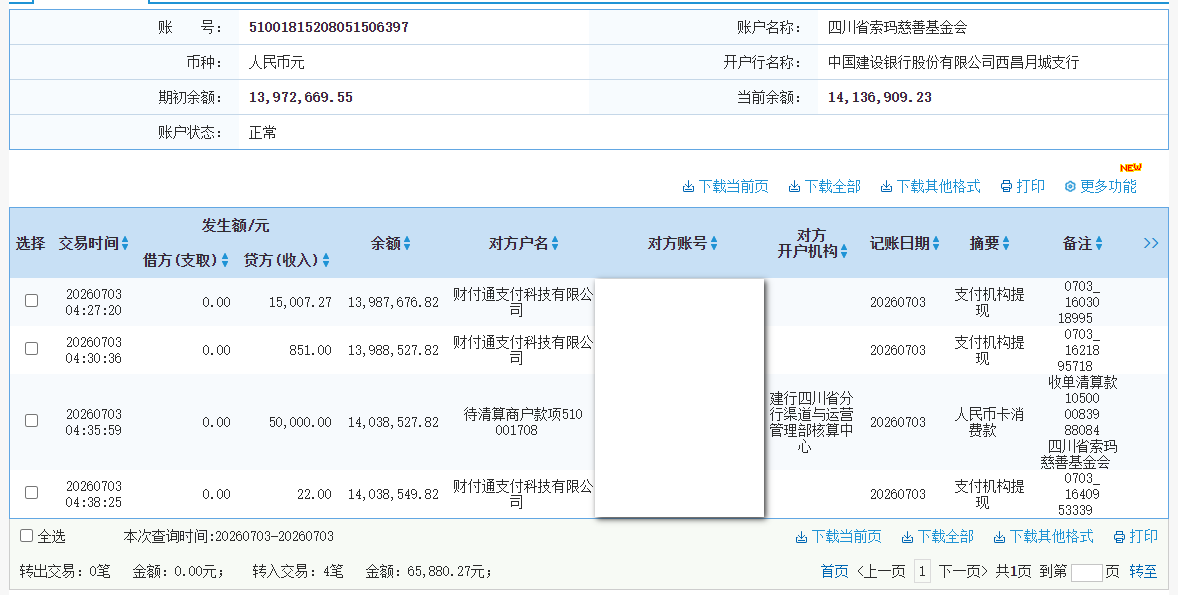Click the download icon beside bottom 下载全部

(908, 537)
